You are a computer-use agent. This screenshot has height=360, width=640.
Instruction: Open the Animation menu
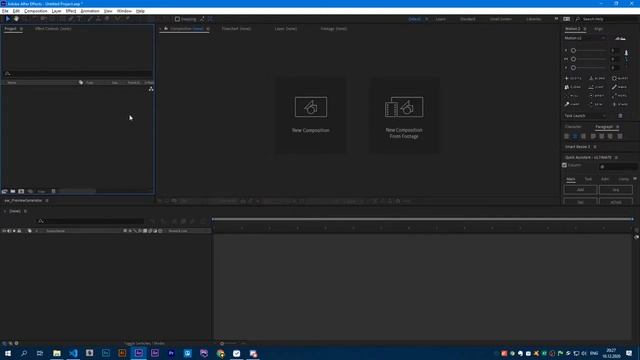(x=90, y=11)
